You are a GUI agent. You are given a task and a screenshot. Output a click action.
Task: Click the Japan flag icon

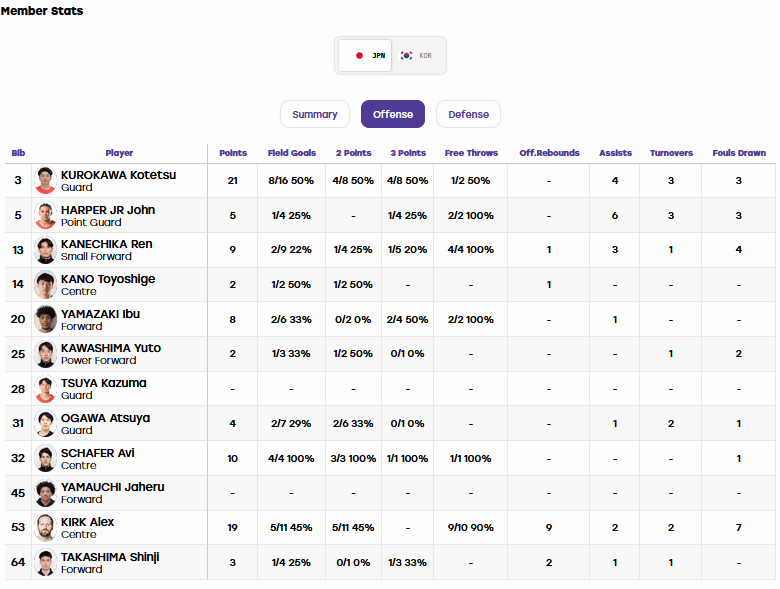[x=359, y=55]
